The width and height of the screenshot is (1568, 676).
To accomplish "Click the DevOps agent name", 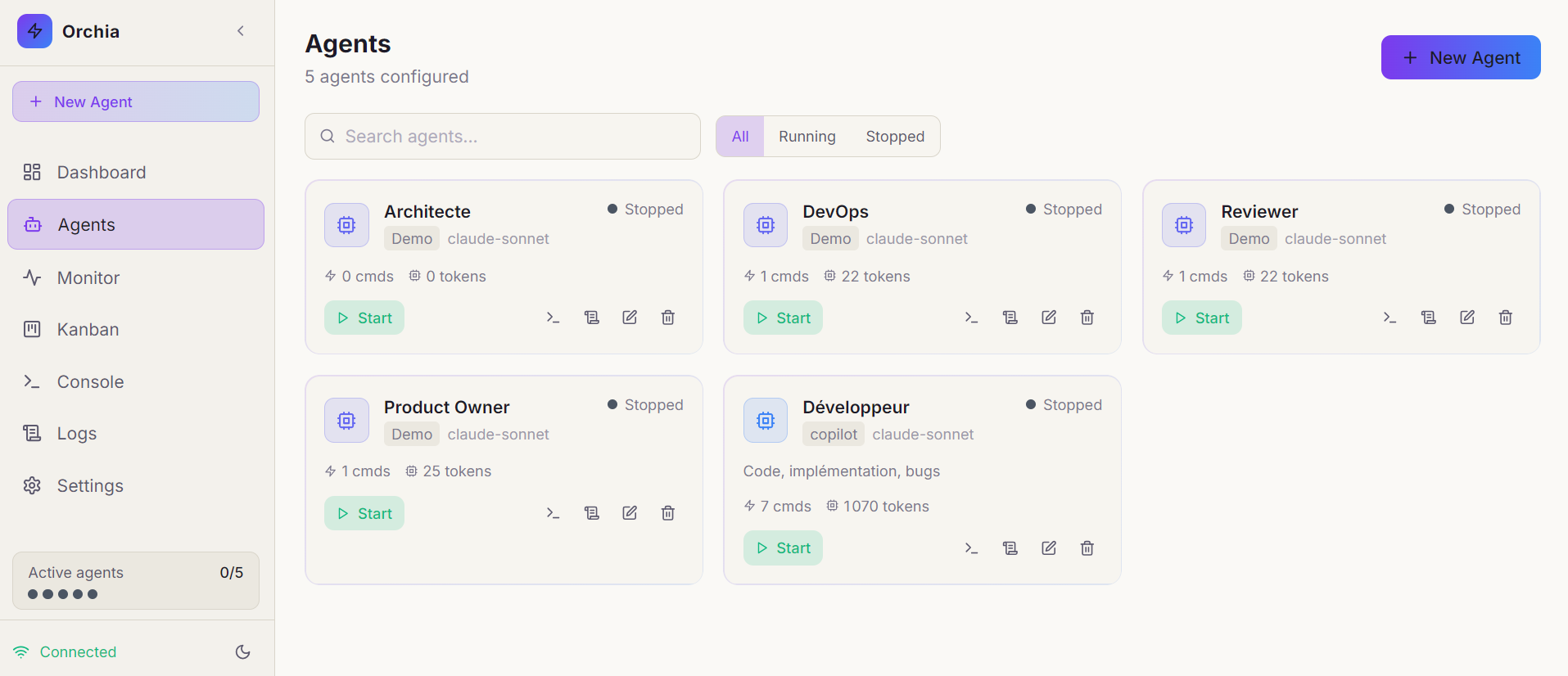I will pyautogui.click(x=835, y=211).
